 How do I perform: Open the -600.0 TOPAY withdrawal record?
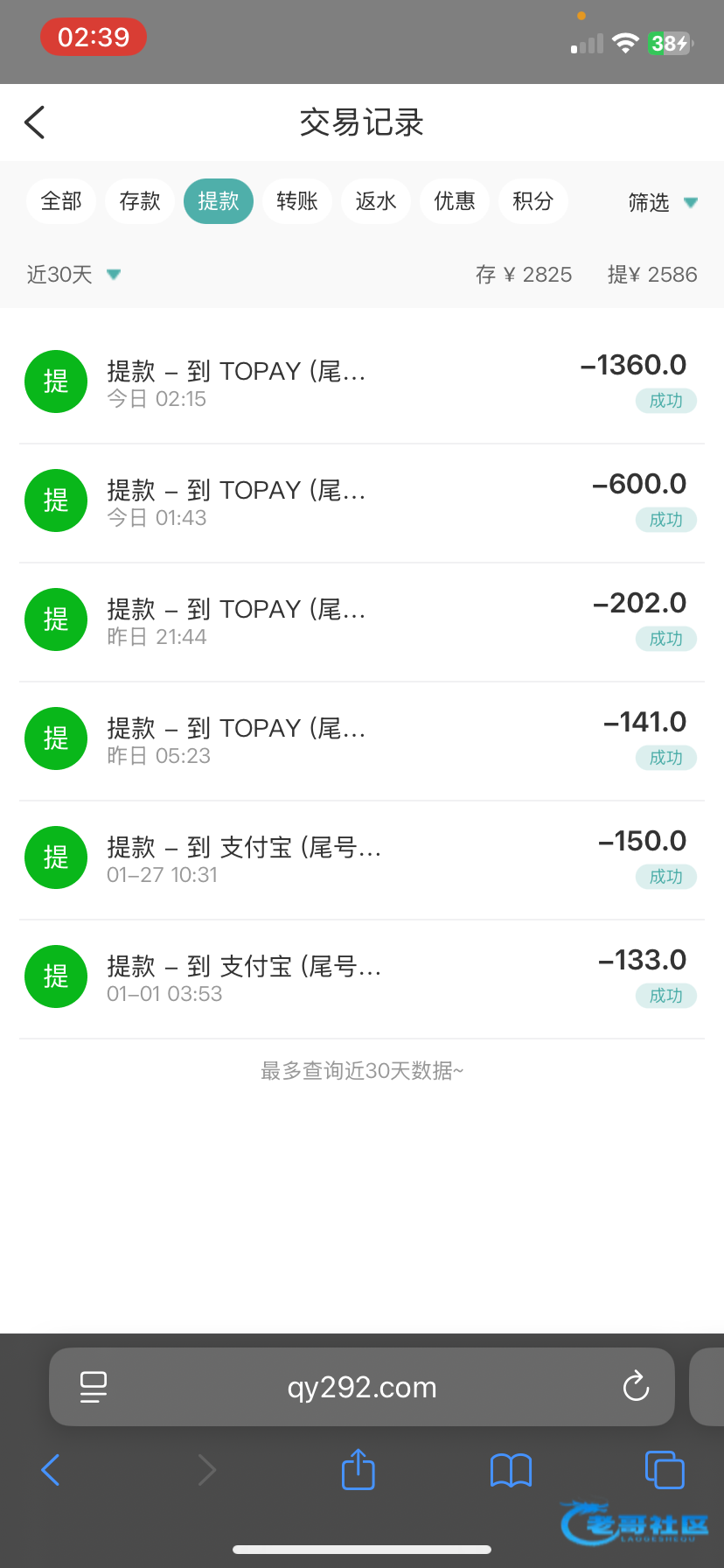(x=362, y=501)
